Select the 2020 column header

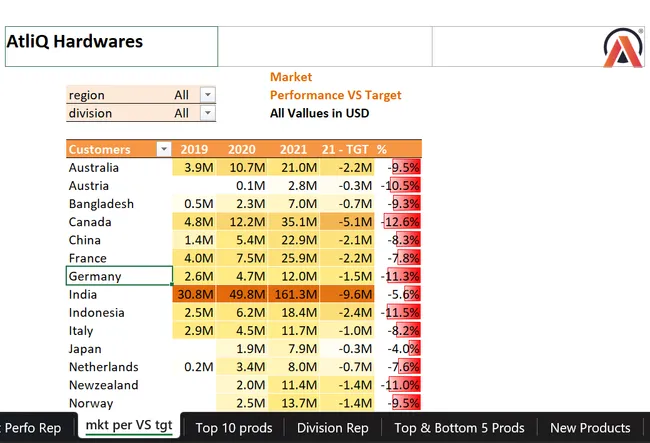(242, 149)
